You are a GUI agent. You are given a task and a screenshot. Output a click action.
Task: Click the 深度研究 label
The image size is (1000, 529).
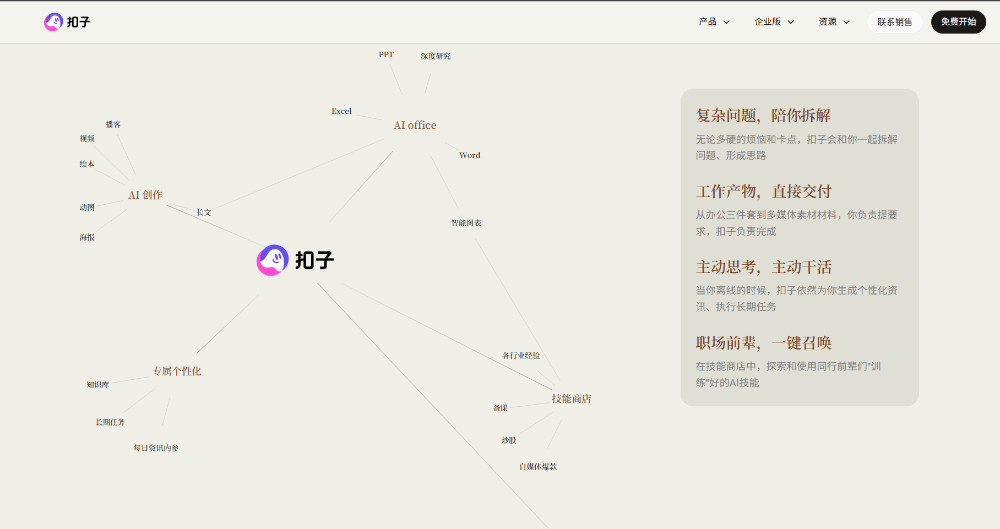pos(436,56)
